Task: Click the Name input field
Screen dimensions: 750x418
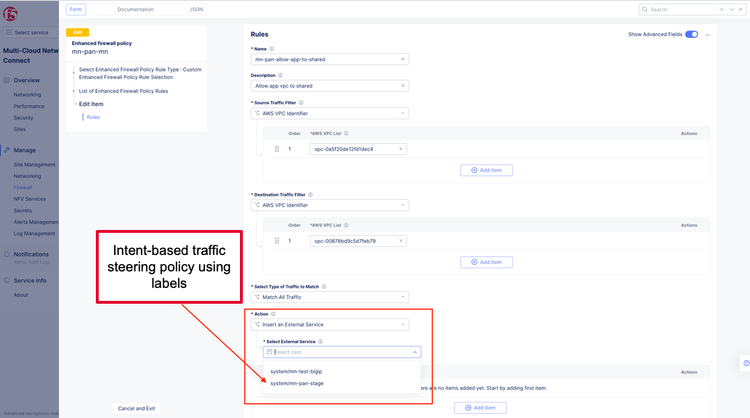Action: pyautogui.click(x=330, y=59)
